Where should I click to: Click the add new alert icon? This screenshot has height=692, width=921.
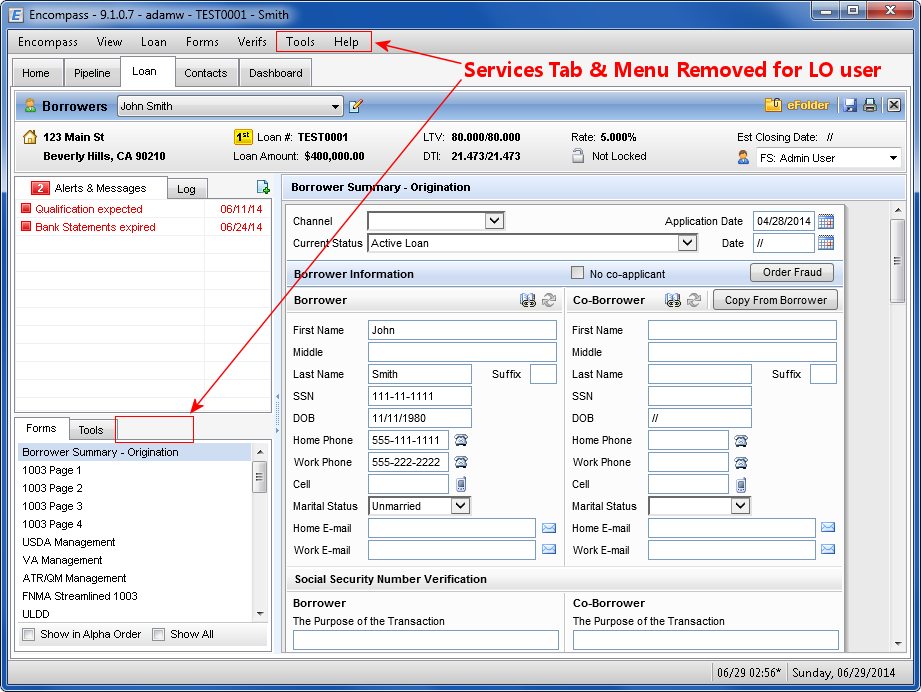pos(263,187)
